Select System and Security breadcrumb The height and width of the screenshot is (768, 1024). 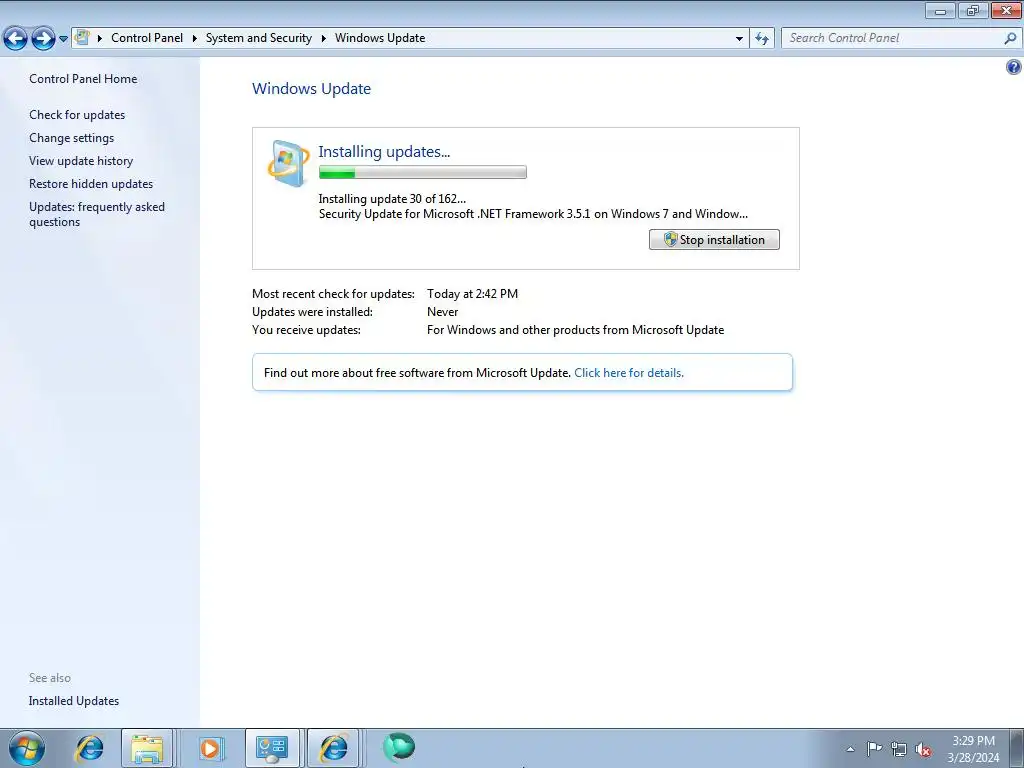[259, 38]
